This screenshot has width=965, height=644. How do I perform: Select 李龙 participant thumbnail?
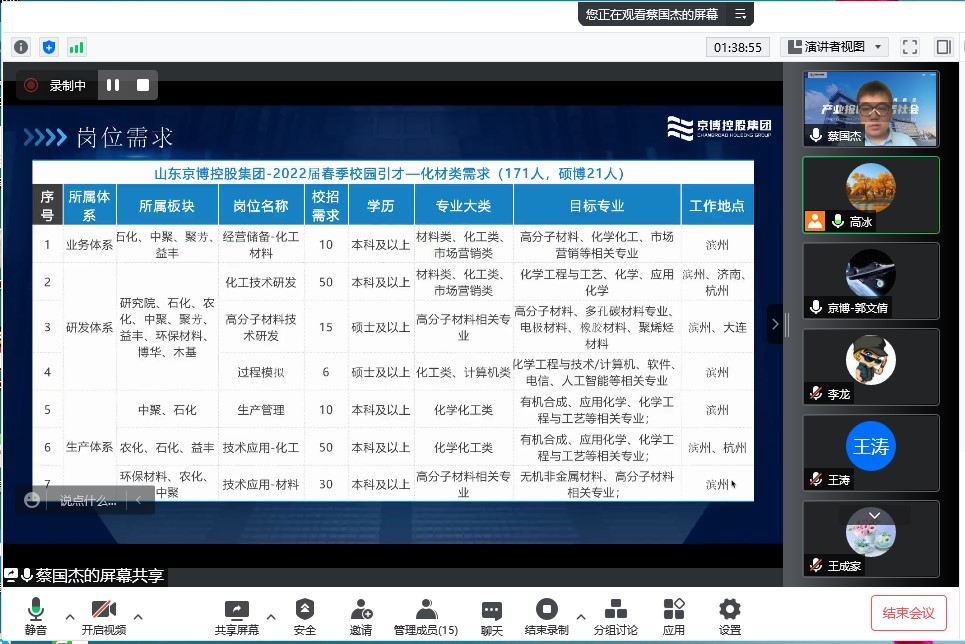[x=871, y=367]
